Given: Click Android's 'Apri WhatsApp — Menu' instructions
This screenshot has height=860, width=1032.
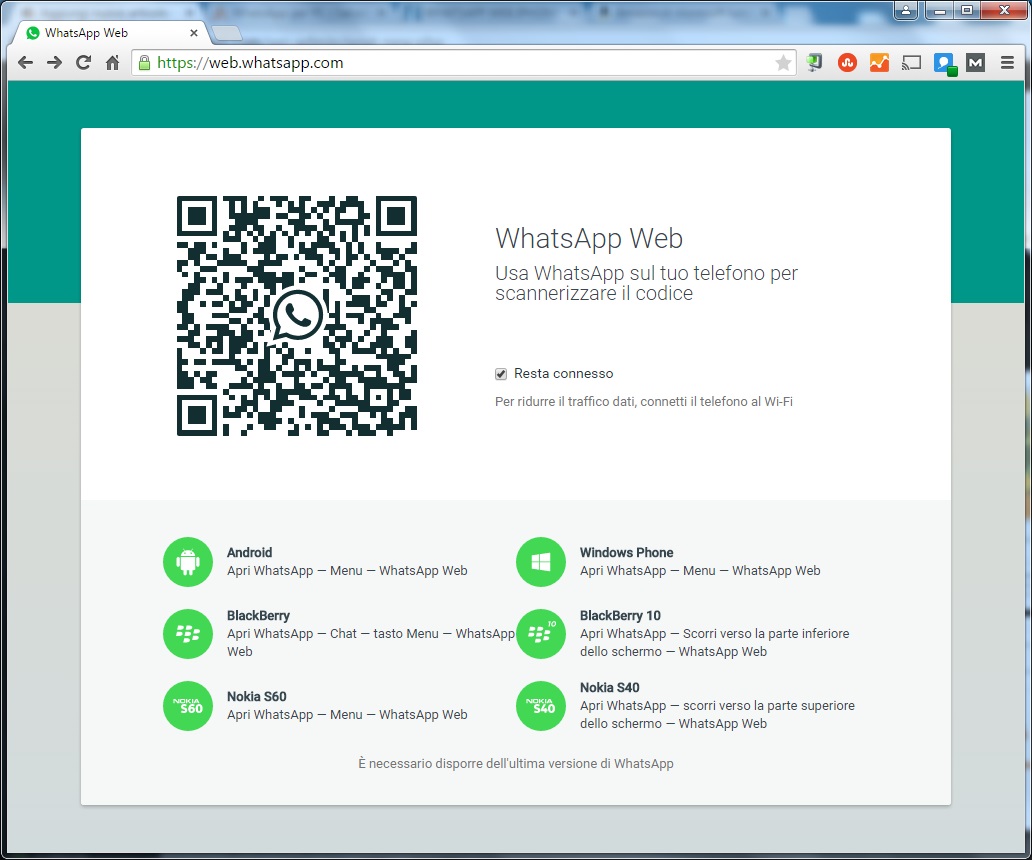Looking at the screenshot, I should click(348, 570).
